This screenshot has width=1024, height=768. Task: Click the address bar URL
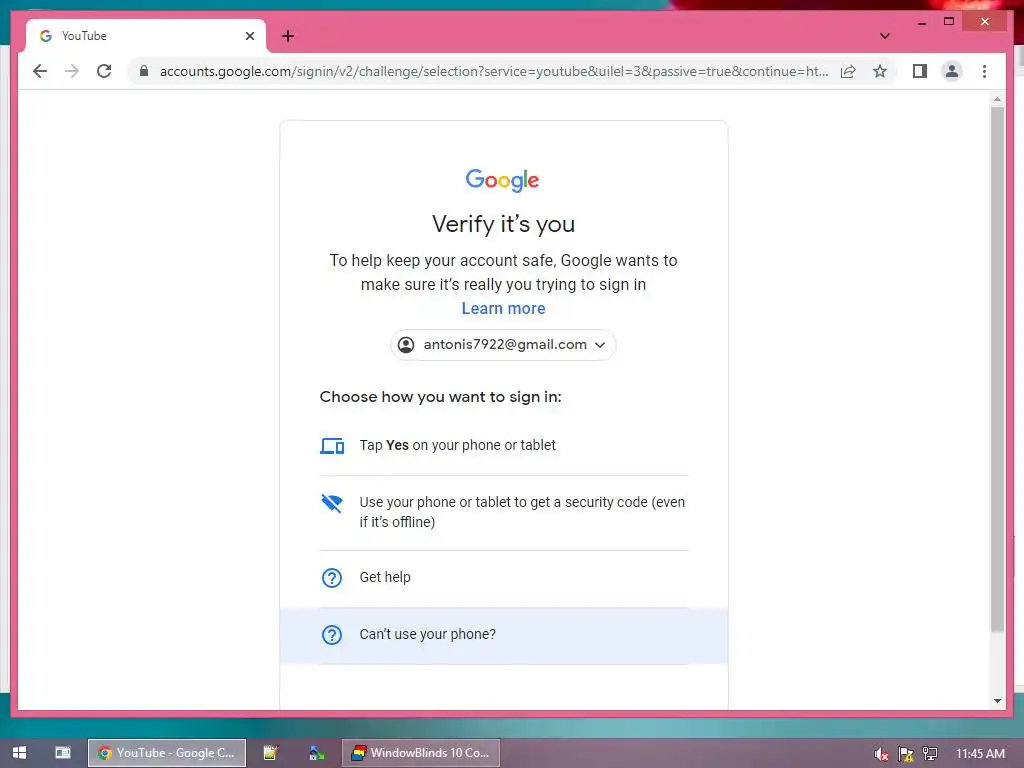[494, 71]
